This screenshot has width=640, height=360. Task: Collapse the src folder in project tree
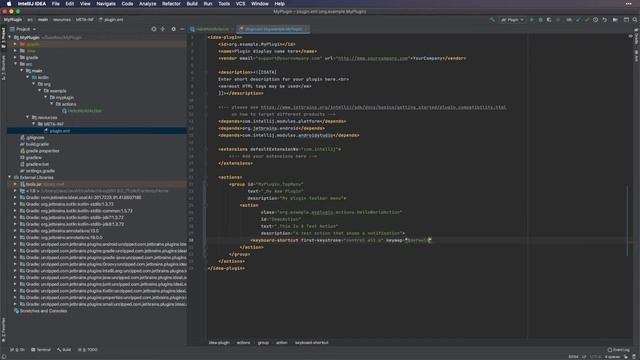point(16,64)
